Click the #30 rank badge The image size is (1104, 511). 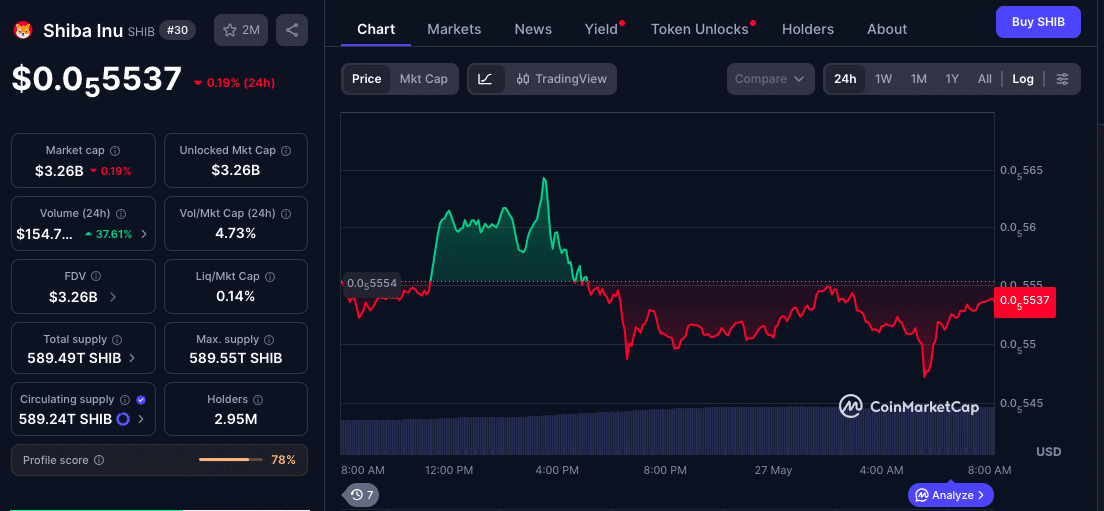[177, 30]
